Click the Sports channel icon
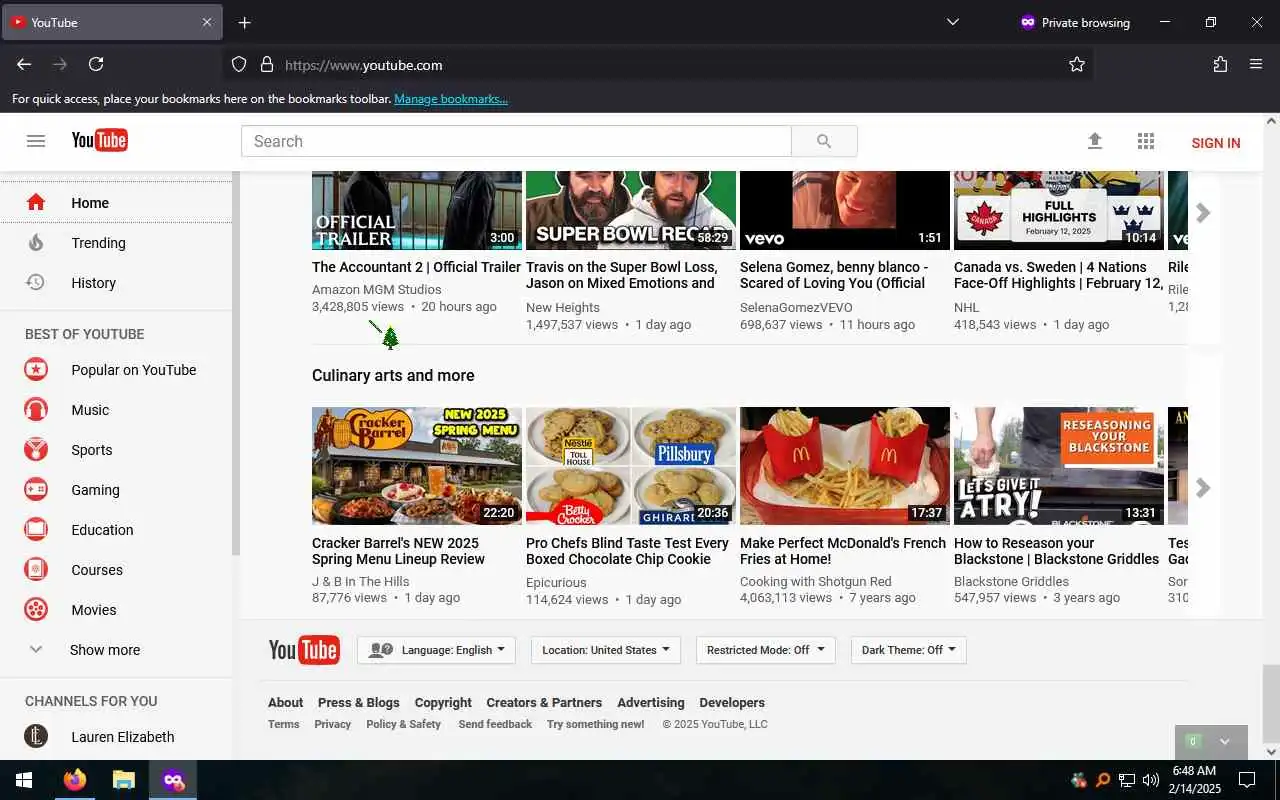 pyautogui.click(x=36, y=449)
